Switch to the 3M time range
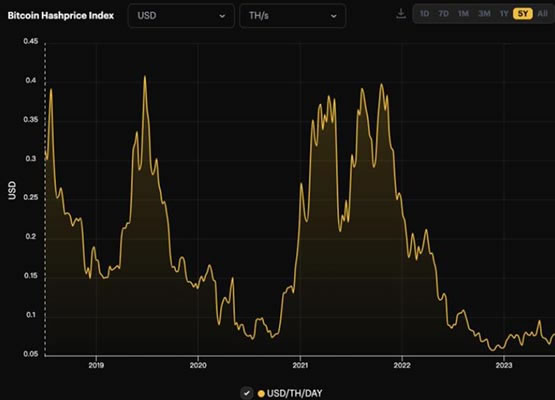 pos(484,14)
